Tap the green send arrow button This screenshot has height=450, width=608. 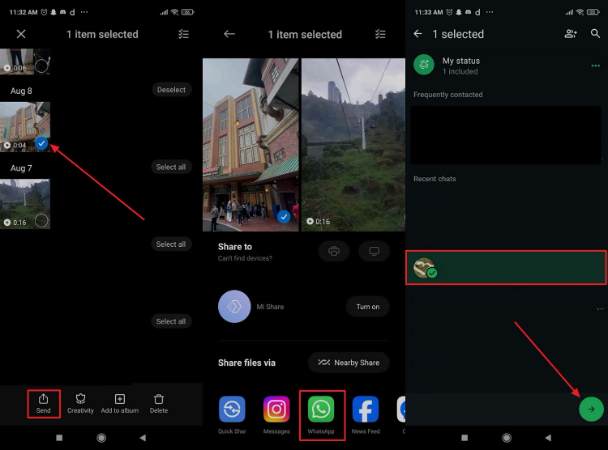pyautogui.click(x=591, y=409)
